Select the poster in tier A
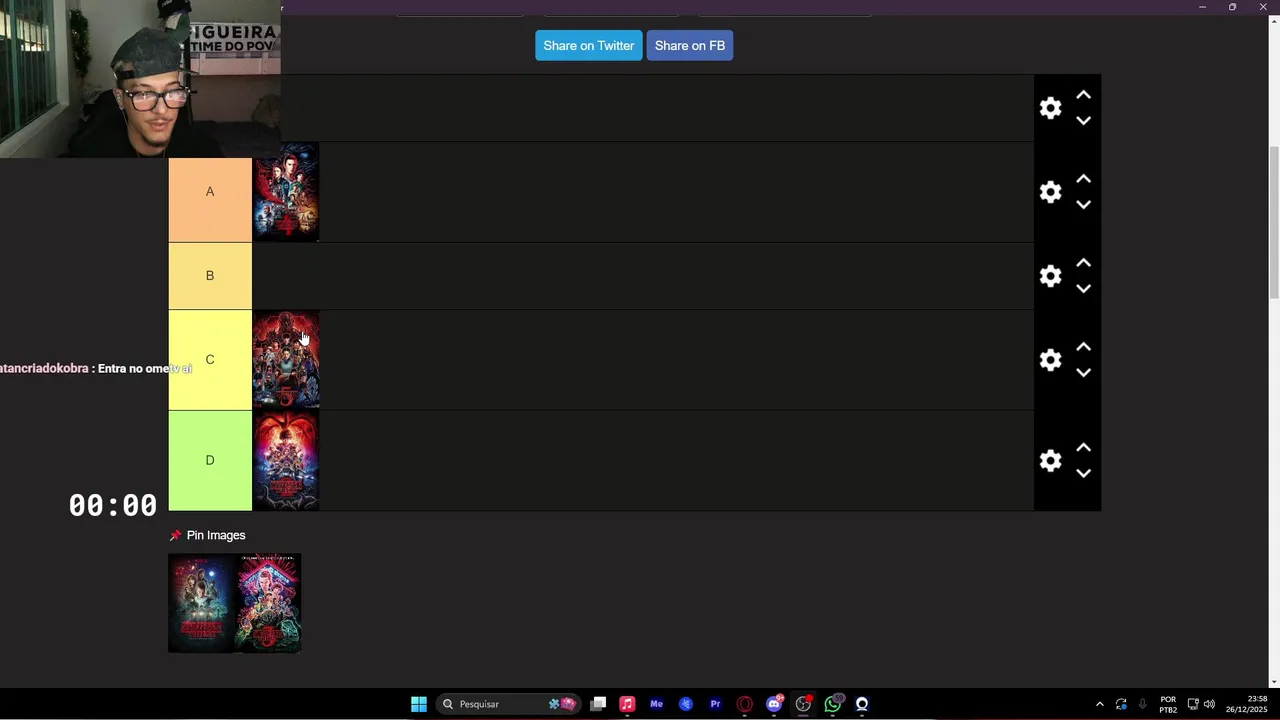The width and height of the screenshot is (1280, 720). (286, 192)
